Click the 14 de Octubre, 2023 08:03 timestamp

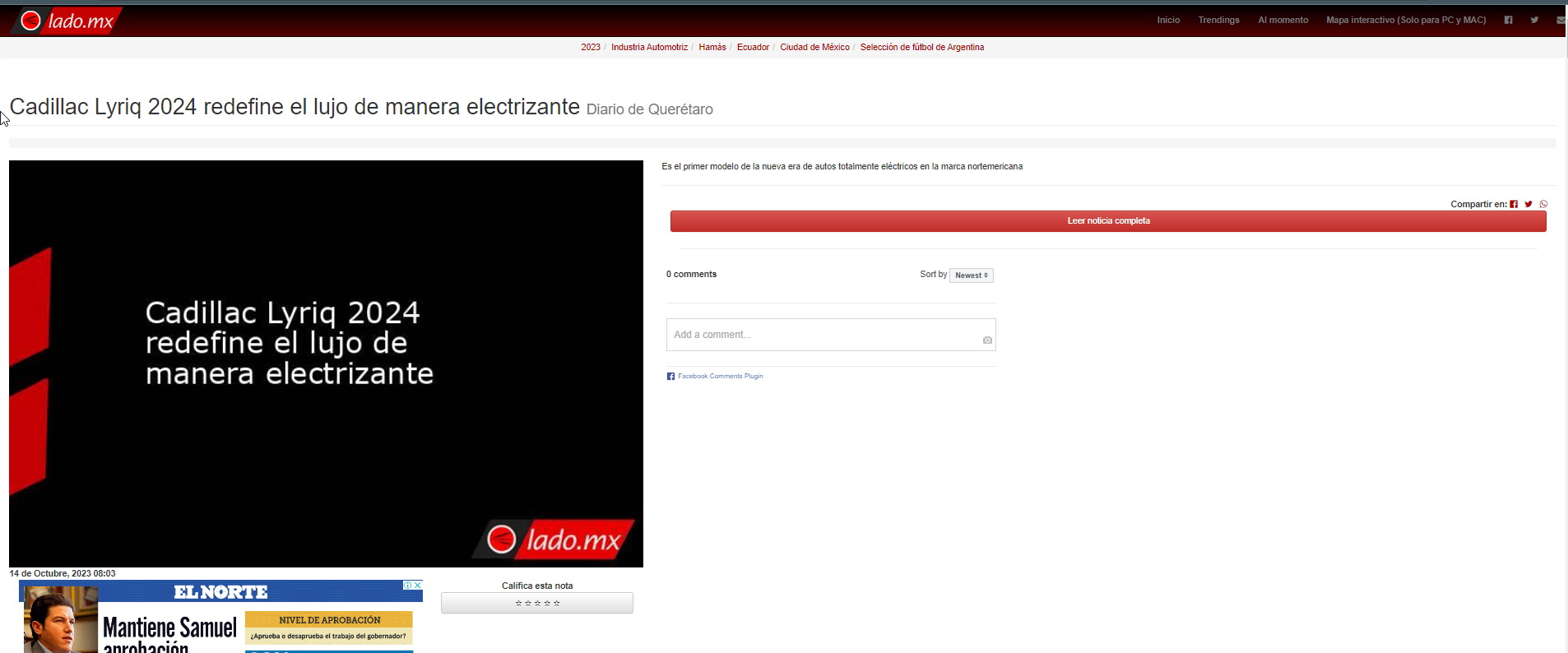tap(63, 573)
